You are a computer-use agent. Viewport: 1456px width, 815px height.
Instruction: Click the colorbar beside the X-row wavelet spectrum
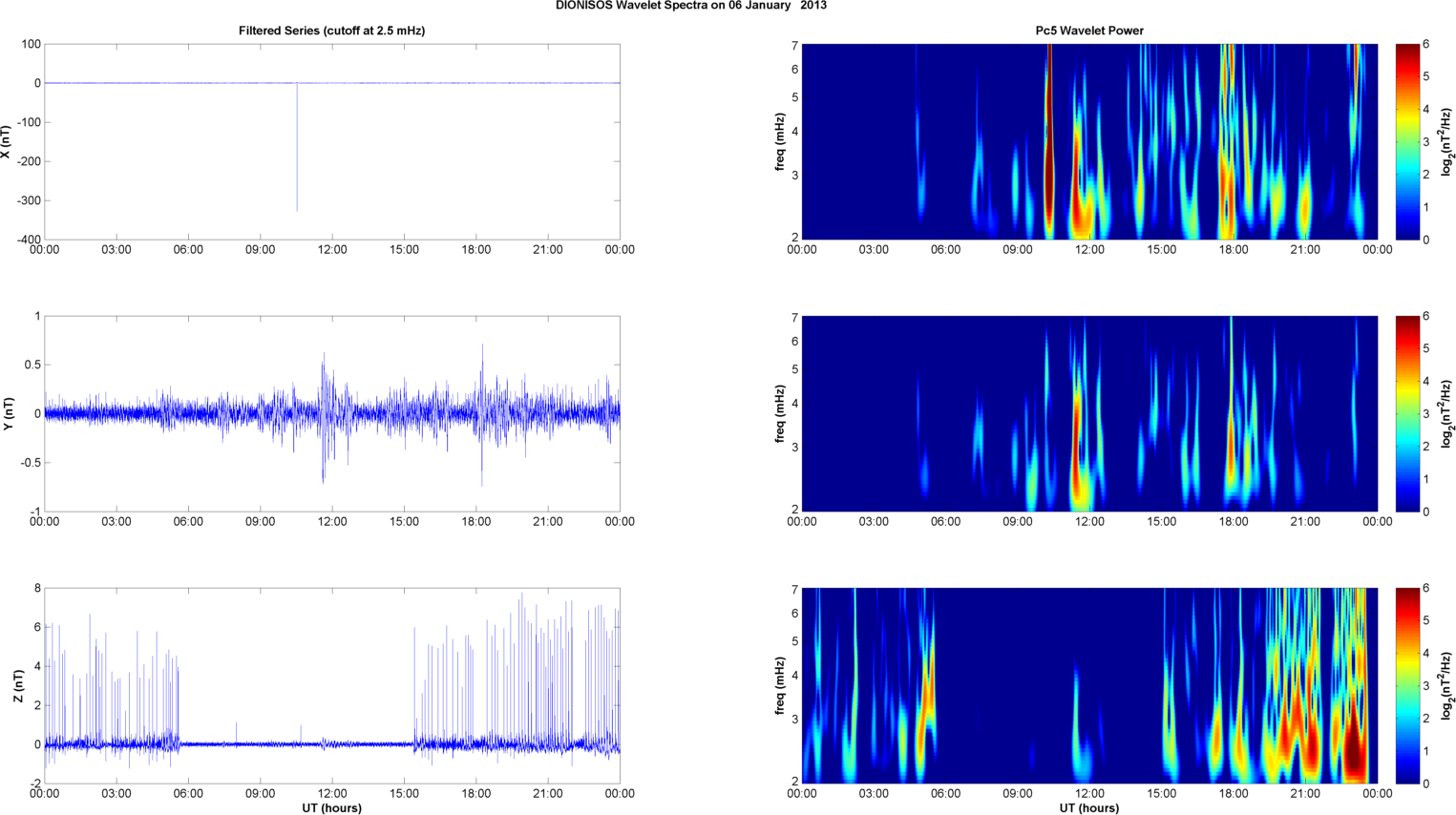(x=1405, y=142)
